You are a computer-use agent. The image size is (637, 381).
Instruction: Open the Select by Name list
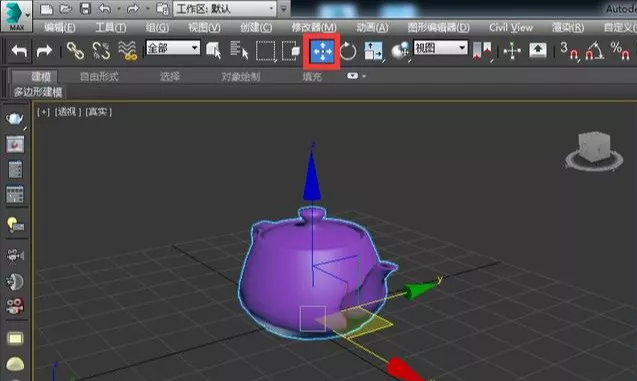point(239,51)
